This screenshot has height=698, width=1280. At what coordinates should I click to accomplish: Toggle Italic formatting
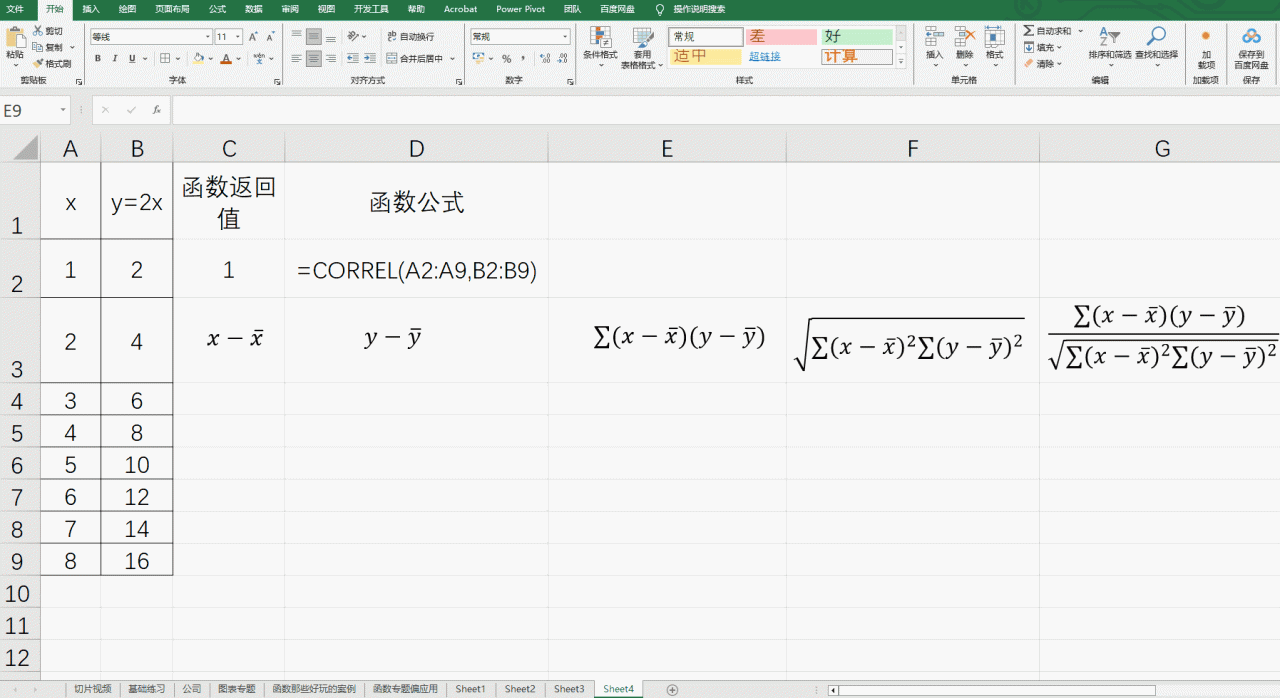[x=116, y=59]
